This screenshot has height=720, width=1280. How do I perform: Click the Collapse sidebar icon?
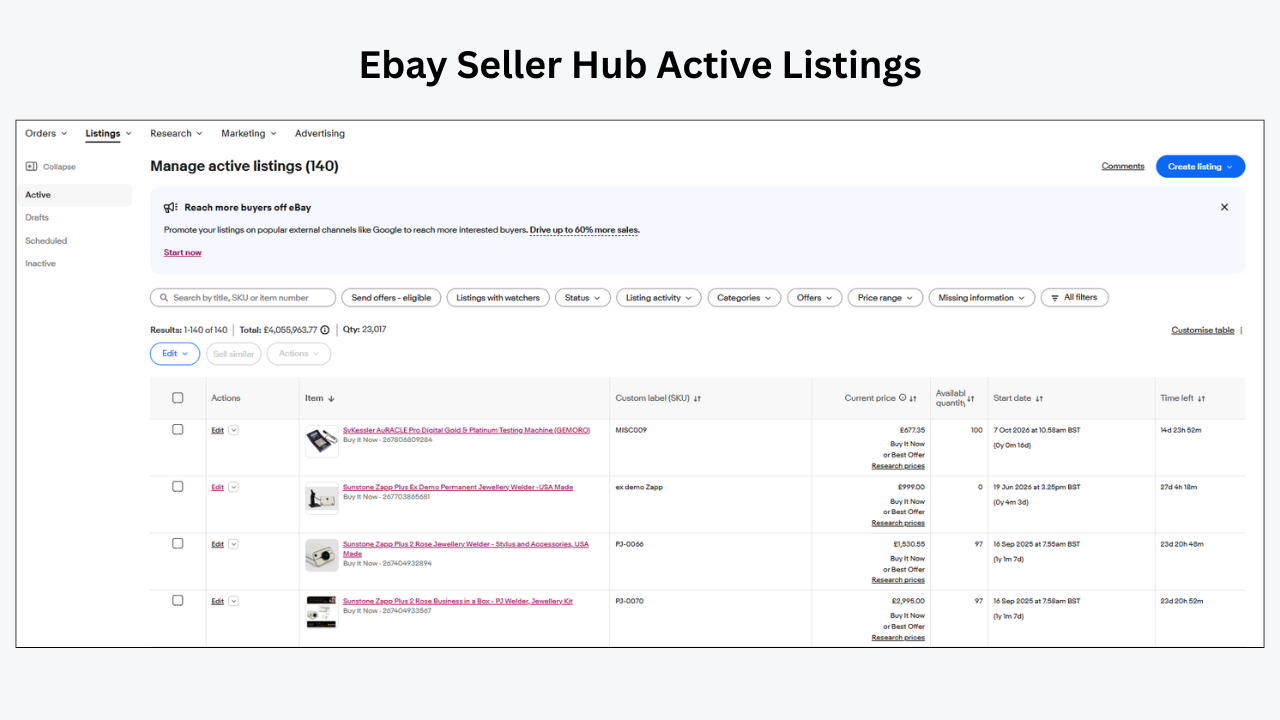31,167
